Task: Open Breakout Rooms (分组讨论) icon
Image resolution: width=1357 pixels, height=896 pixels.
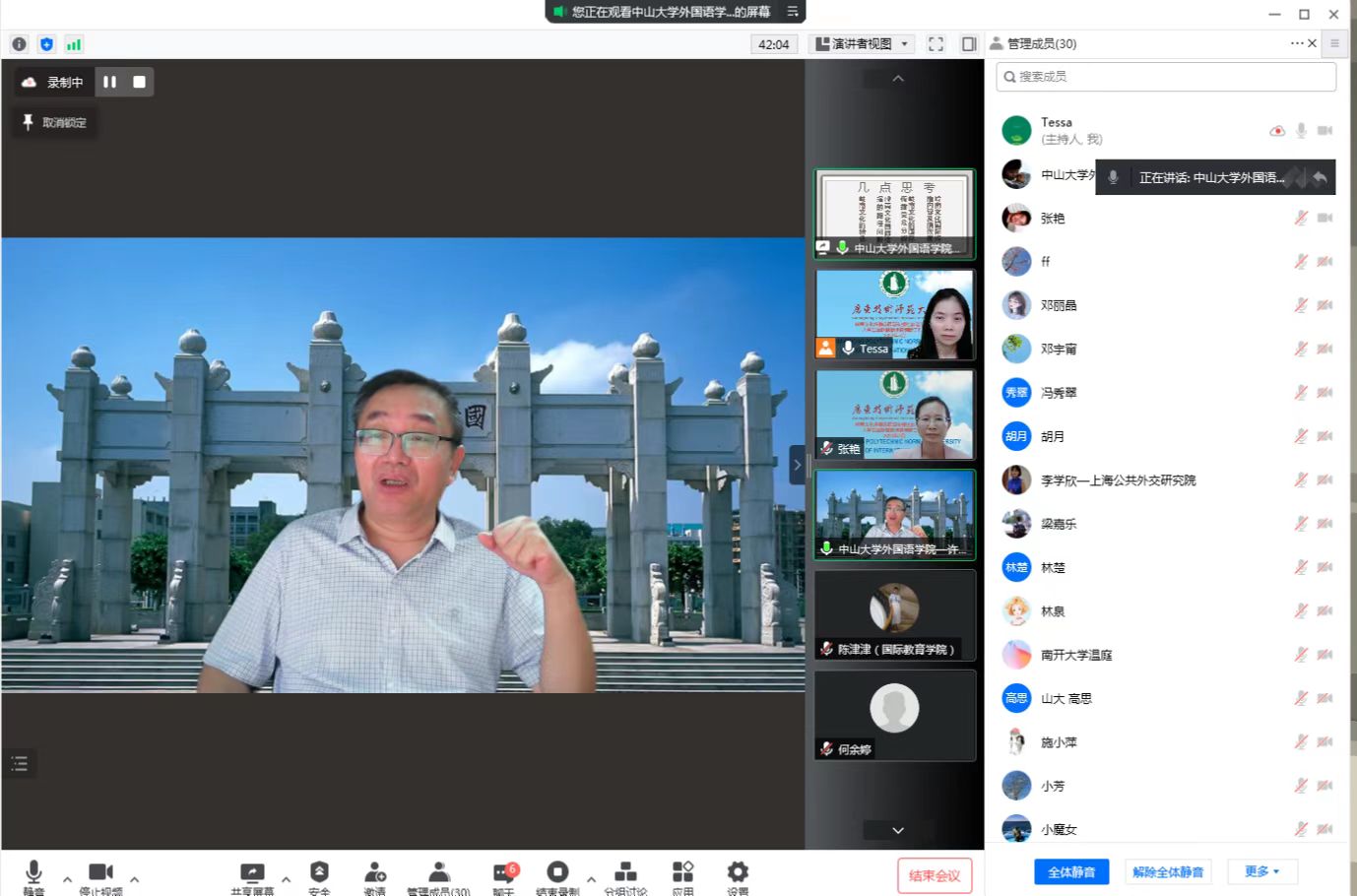Action: [625, 873]
